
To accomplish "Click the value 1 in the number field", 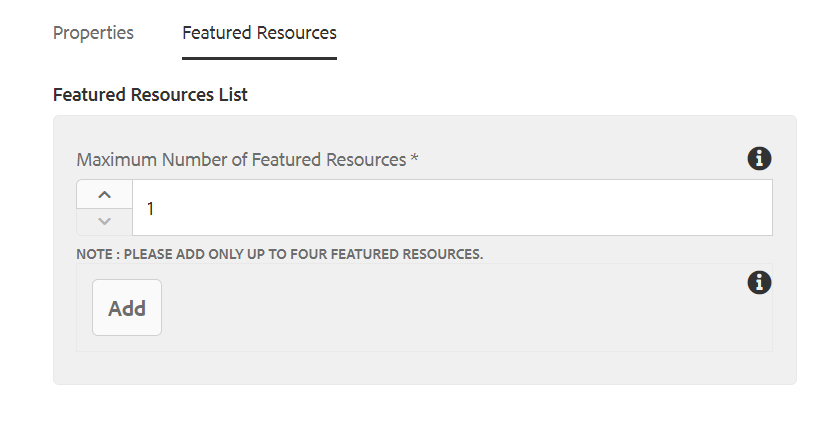I will [151, 209].
